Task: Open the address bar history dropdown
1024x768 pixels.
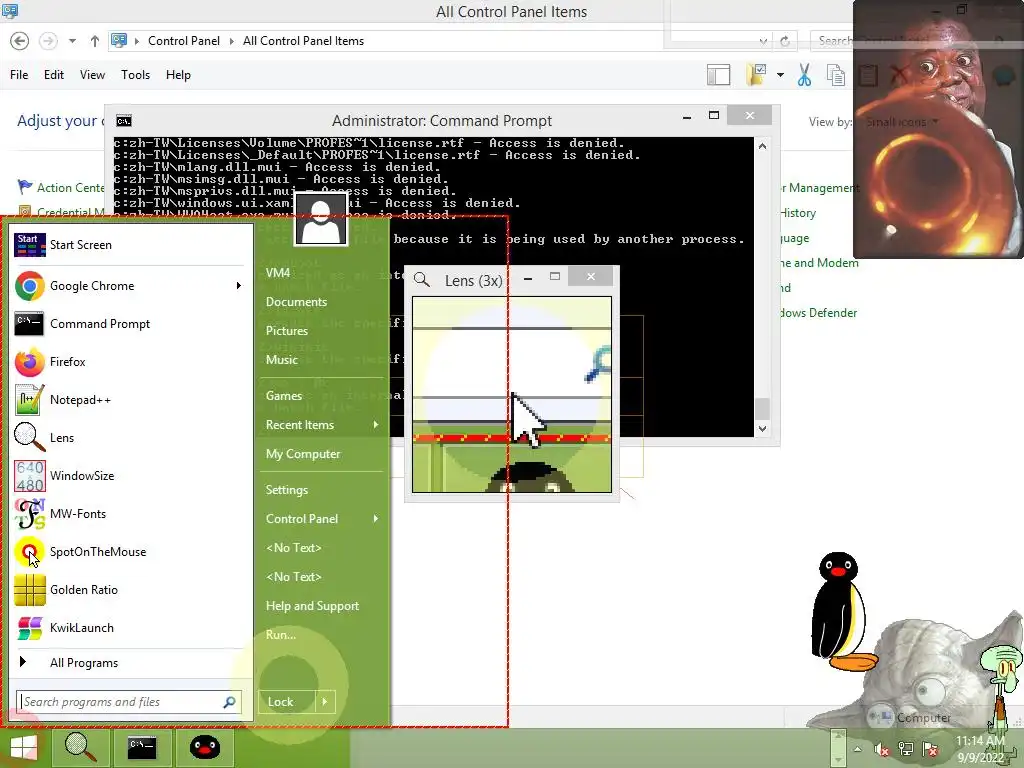Action: coord(763,41)
